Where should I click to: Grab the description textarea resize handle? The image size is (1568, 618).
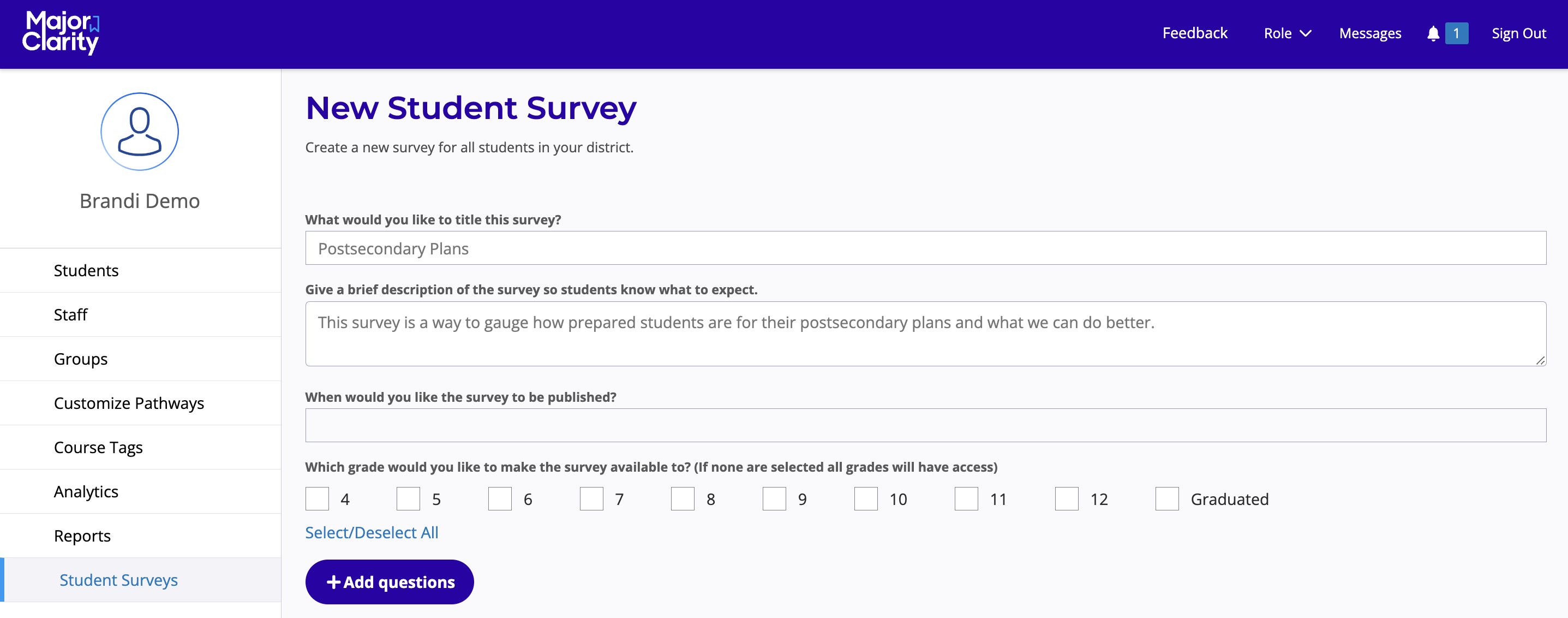(1540, 360)
